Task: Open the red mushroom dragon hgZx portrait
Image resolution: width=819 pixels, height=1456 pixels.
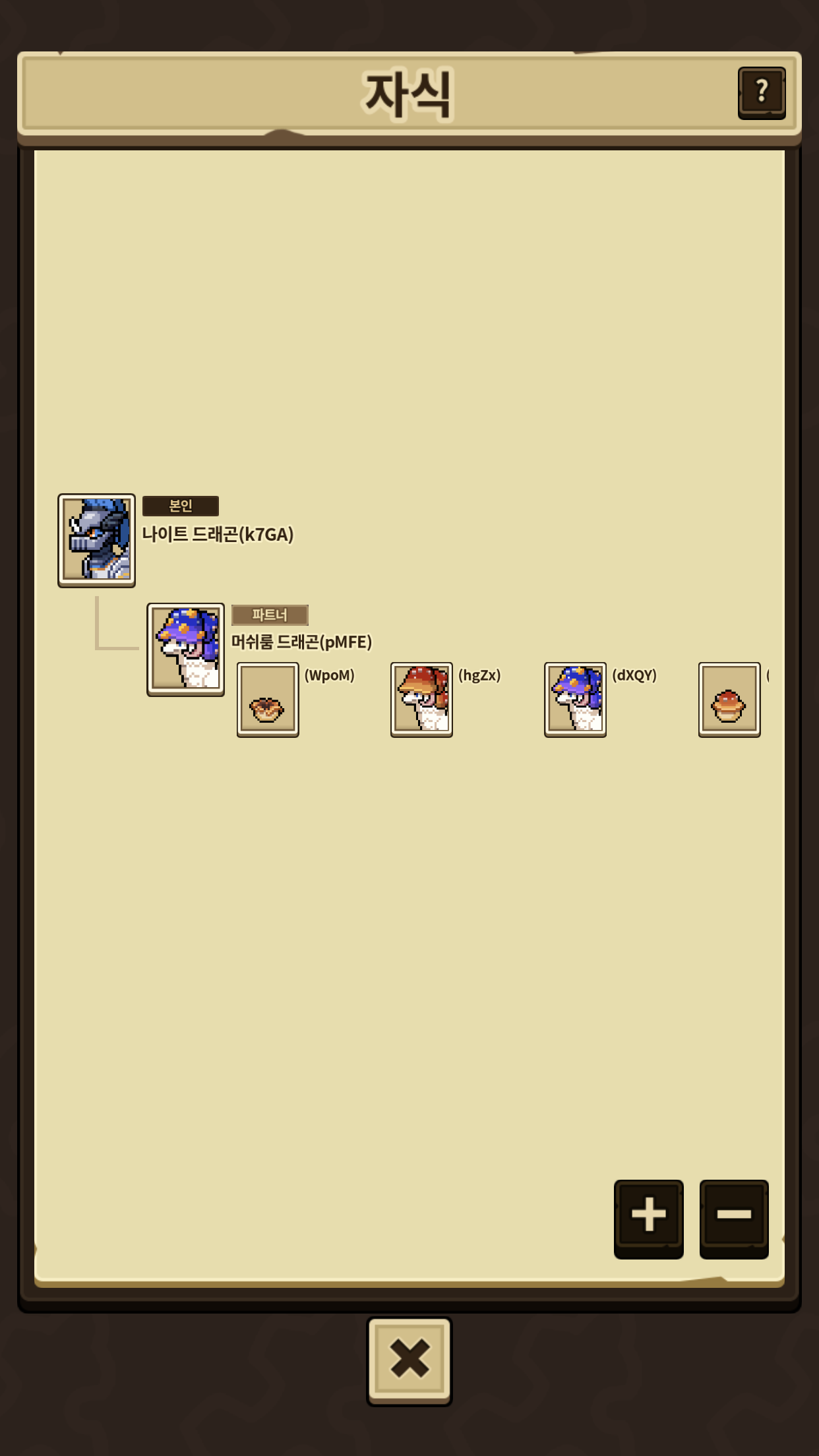Action: point(421,700)
